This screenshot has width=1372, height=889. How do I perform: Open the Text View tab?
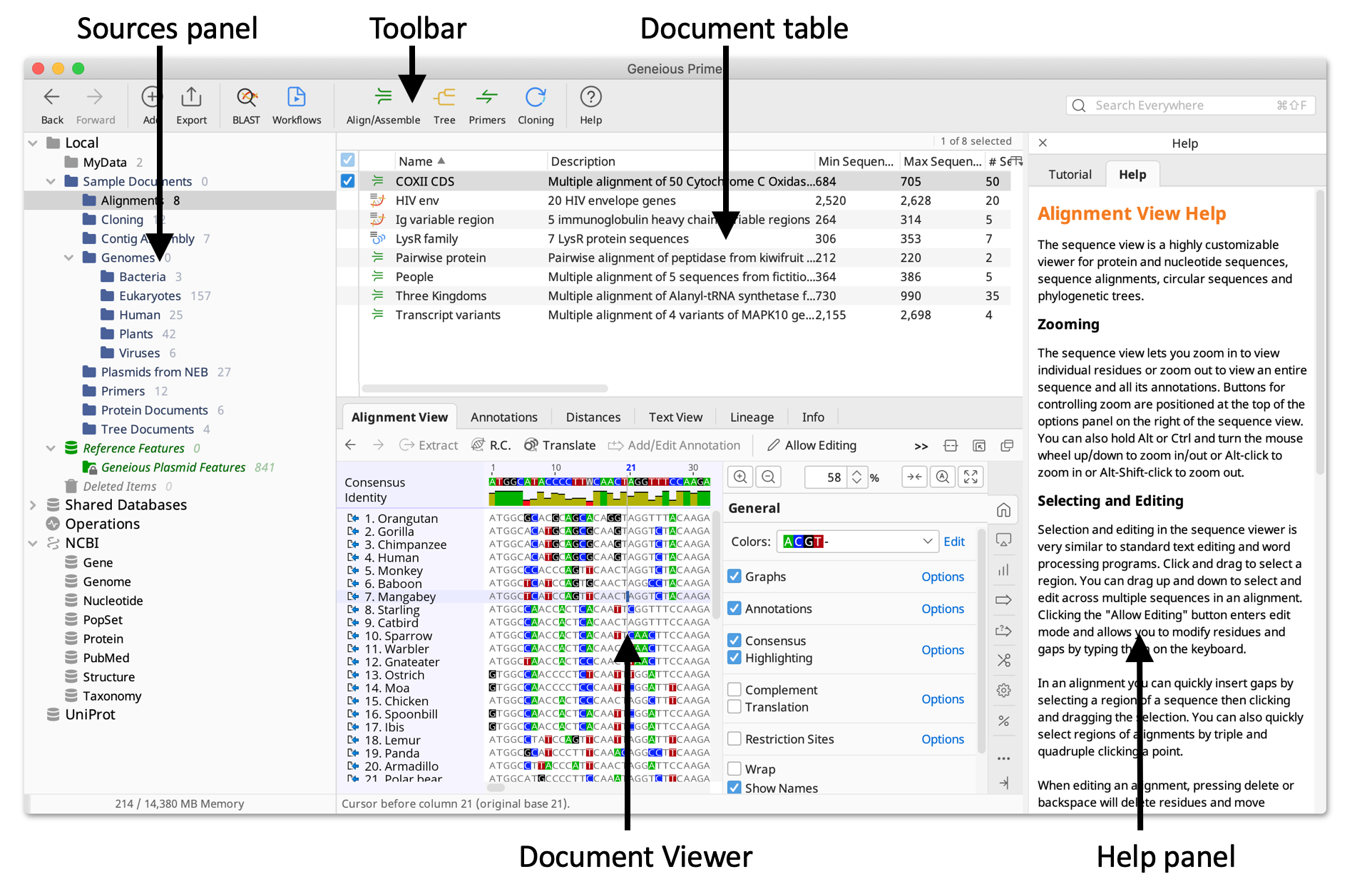(675, 417)
